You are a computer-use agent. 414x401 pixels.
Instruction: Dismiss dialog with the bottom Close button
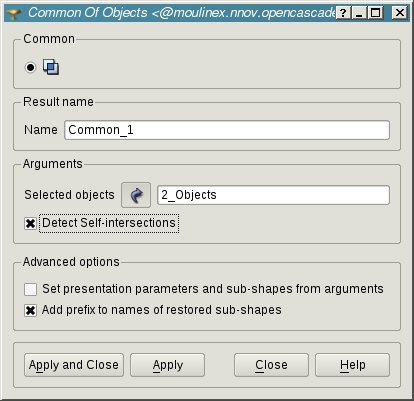pos(271,365)
